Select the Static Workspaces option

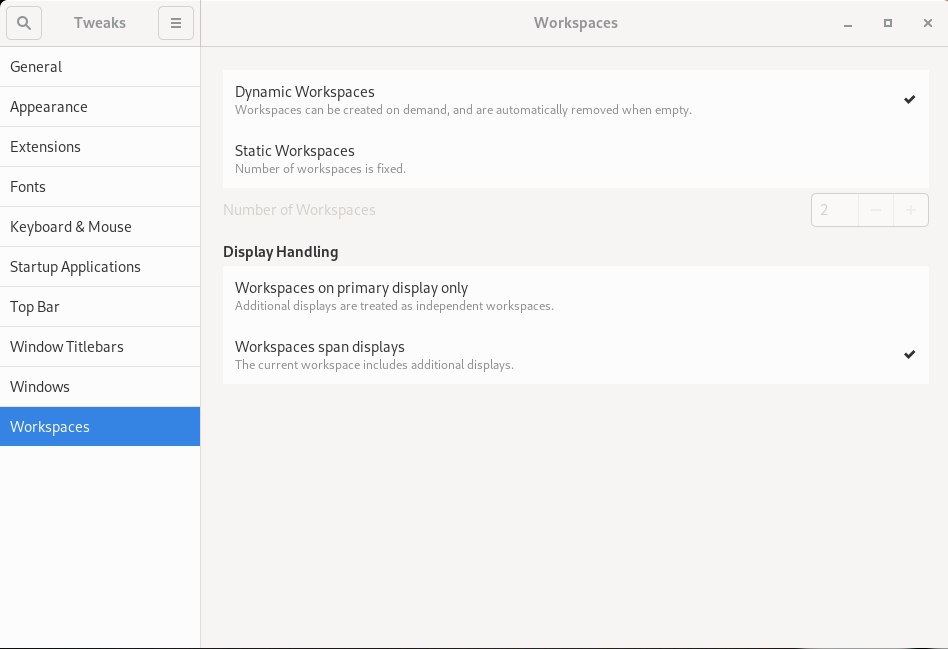pos(576,158)
